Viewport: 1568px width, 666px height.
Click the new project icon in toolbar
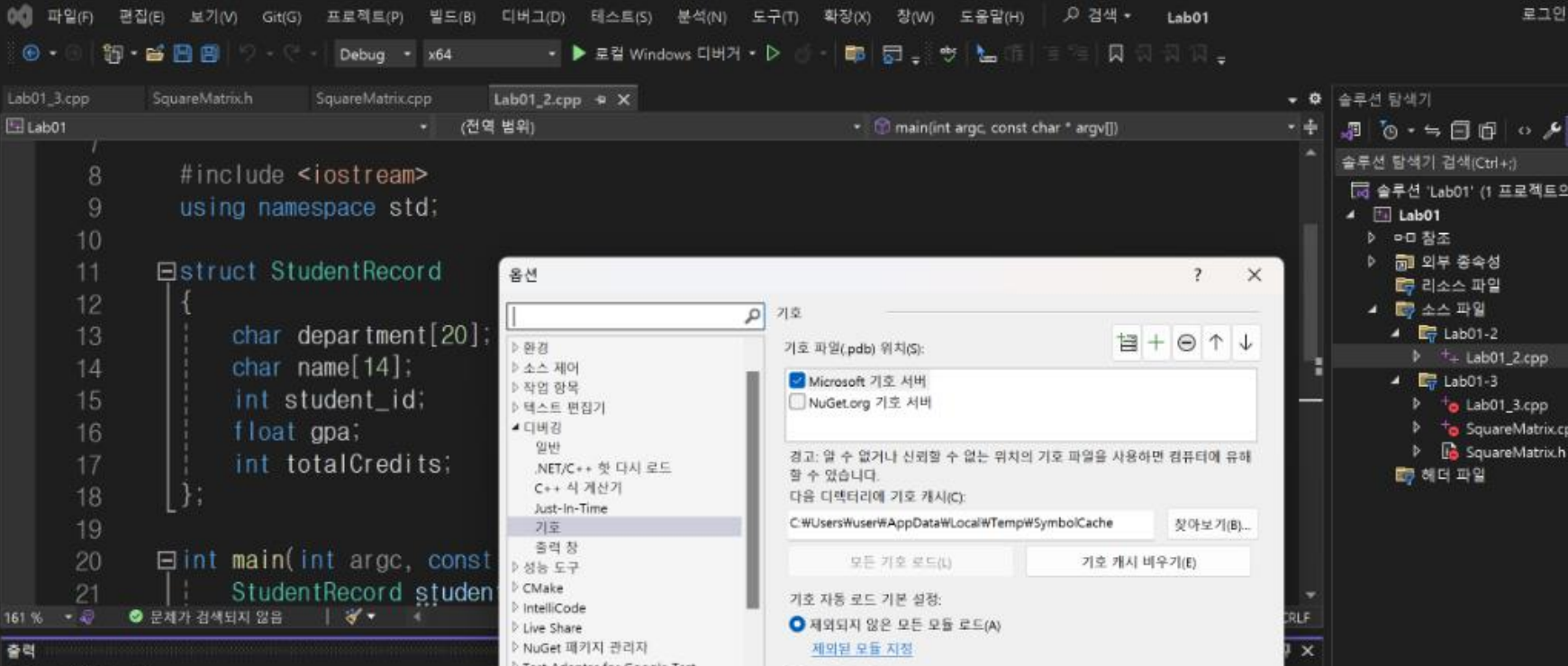[x=112, y=54]
